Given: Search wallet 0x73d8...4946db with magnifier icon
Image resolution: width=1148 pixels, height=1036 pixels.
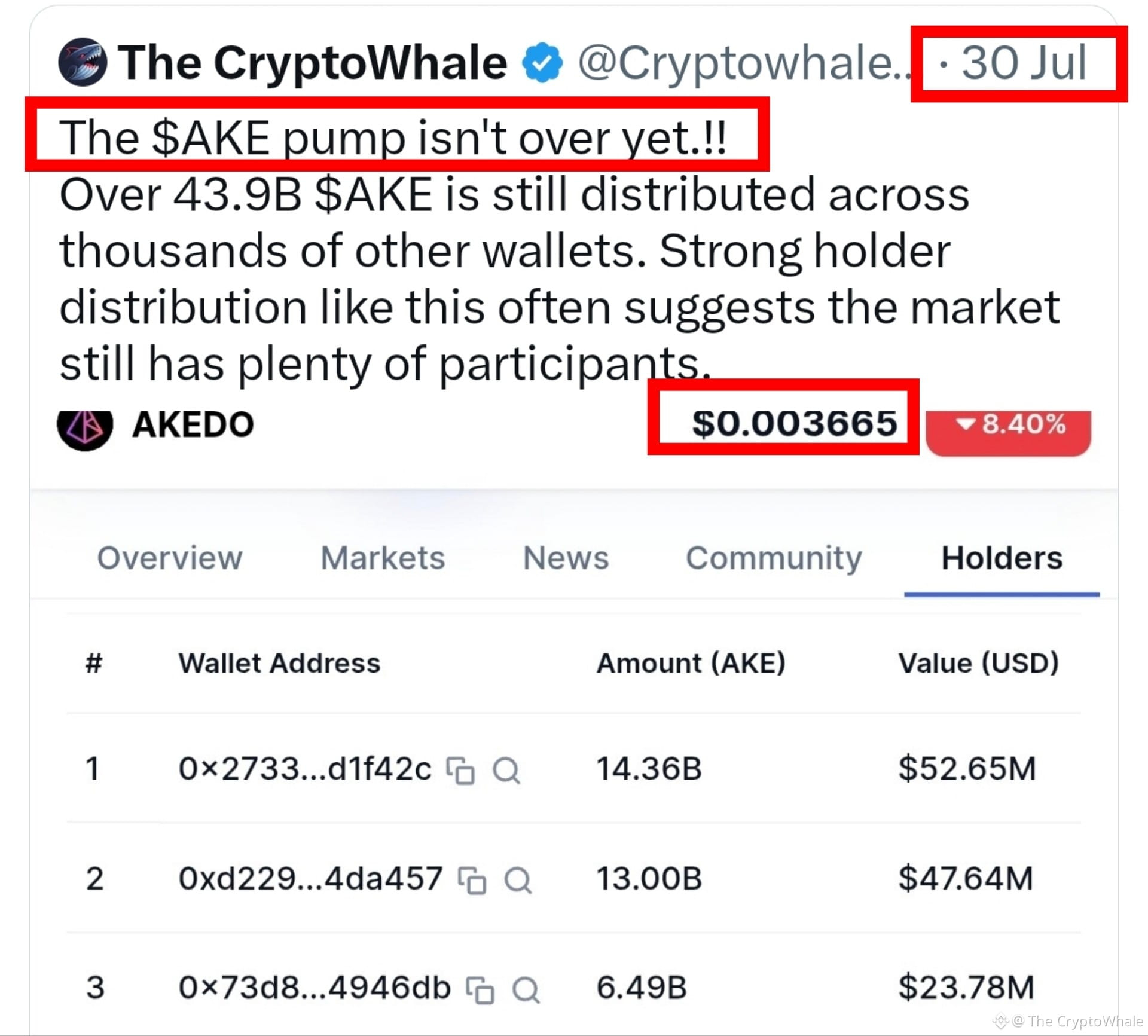Looking at the screenshot, I should click(x=526, y=989).
